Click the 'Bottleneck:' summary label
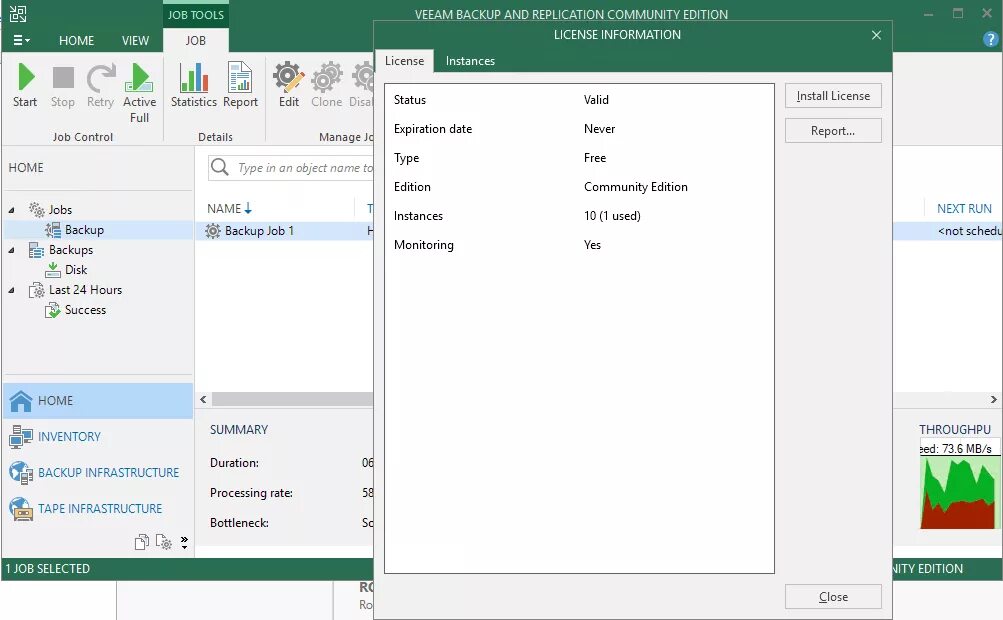The height and width of the screenshot is (620, 1003). 239,523
